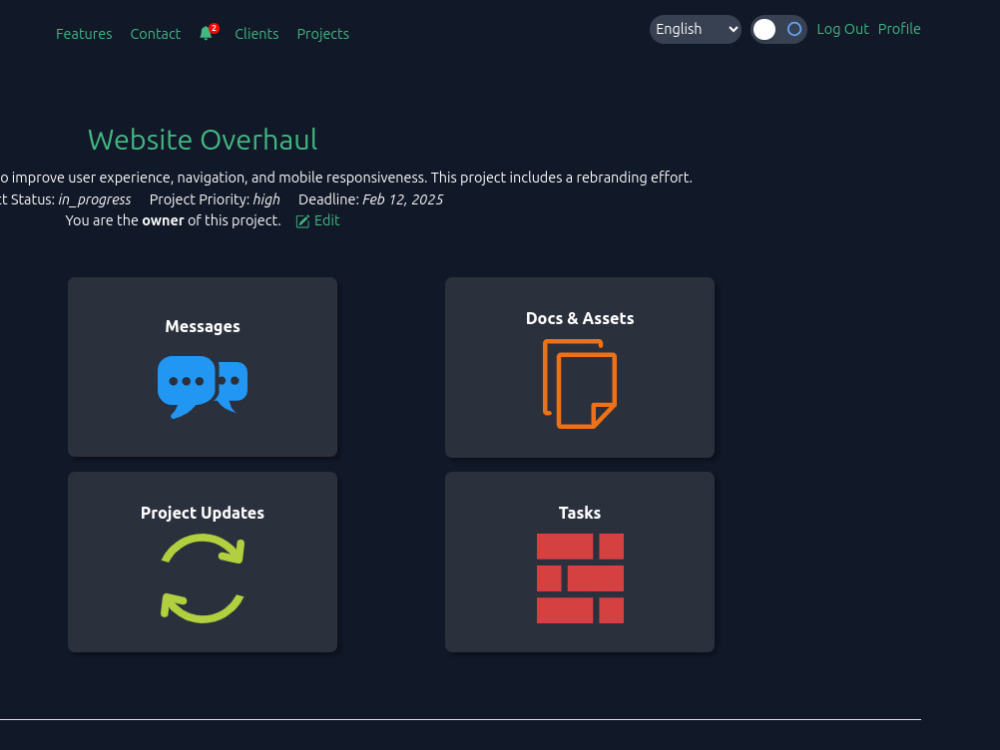This screenshot has height=750, width=1000.
Task: Click the red Tasks bricks icon
Action: point(580,578)
